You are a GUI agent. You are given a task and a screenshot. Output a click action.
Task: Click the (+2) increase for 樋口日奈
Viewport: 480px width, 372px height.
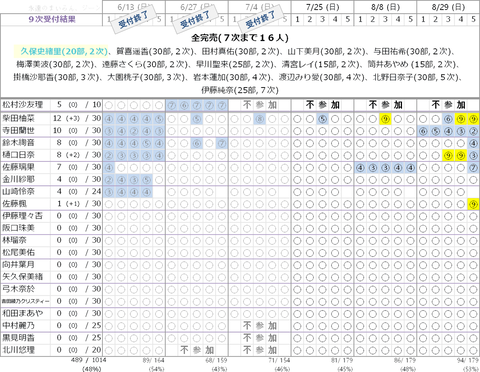(x=73, y=155)
